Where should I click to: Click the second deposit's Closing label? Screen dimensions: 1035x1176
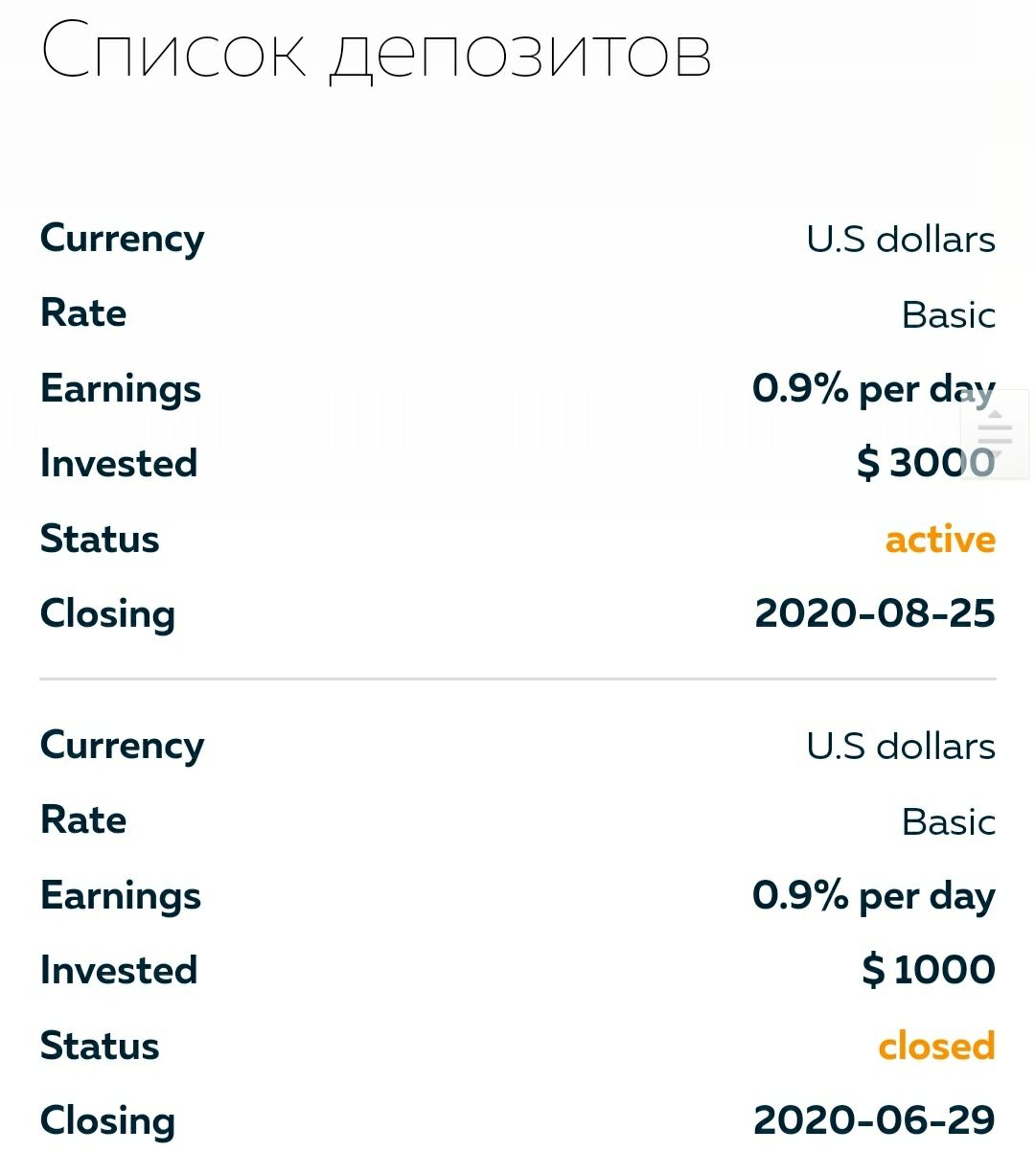[x=107, y=1120]
